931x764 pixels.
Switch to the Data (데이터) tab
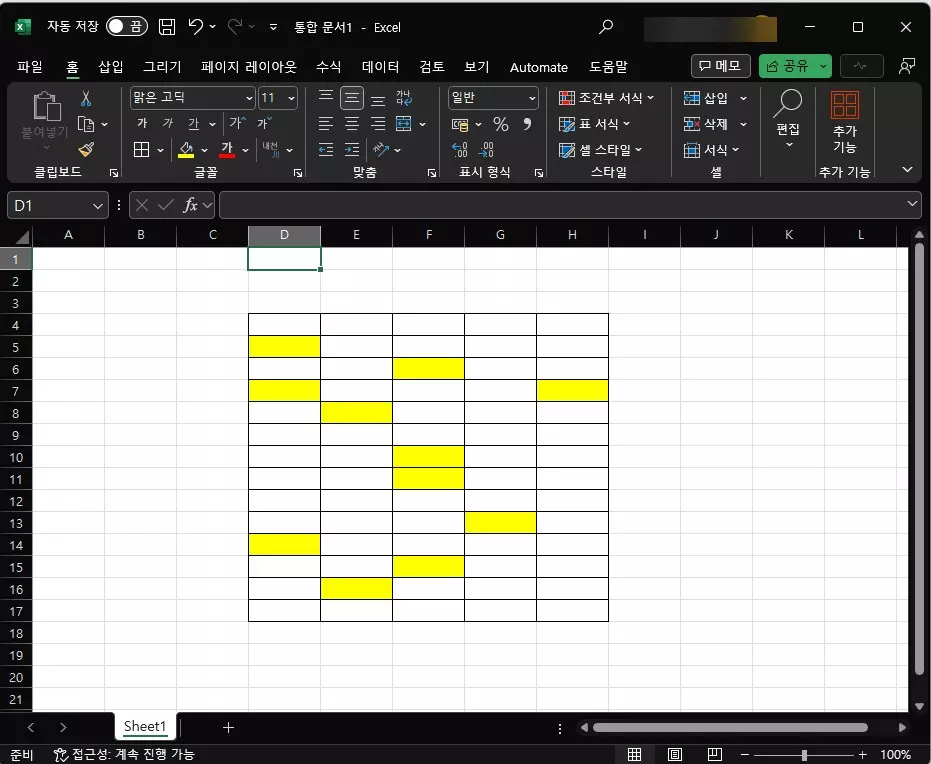pyautogui.click(x=381, y=67)
